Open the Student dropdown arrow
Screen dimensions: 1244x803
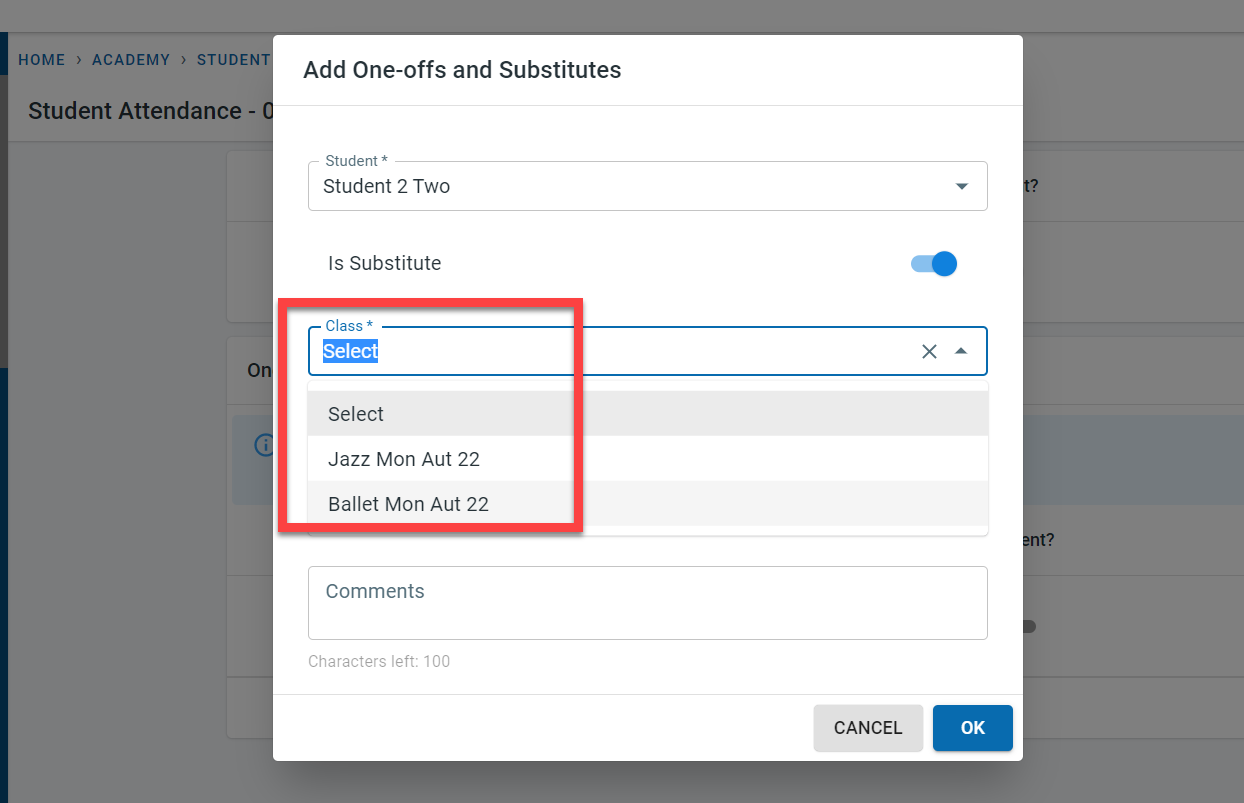(961, 186)
